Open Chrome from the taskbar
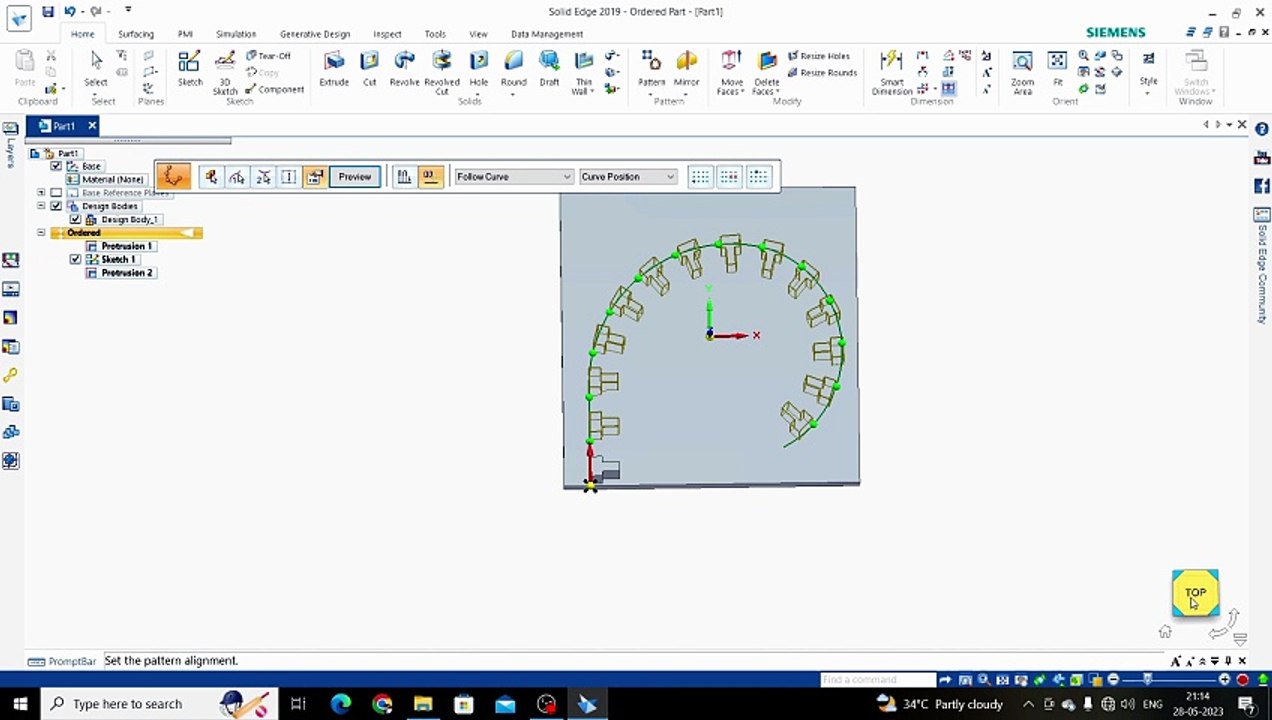This screenshot has height=720, width=1272. 382,704
